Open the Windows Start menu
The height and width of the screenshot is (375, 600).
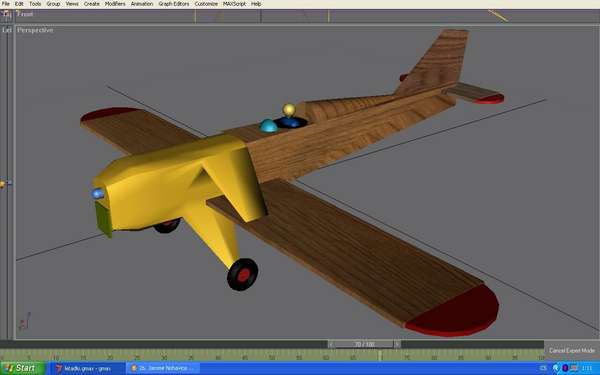(x=23, y=368)
